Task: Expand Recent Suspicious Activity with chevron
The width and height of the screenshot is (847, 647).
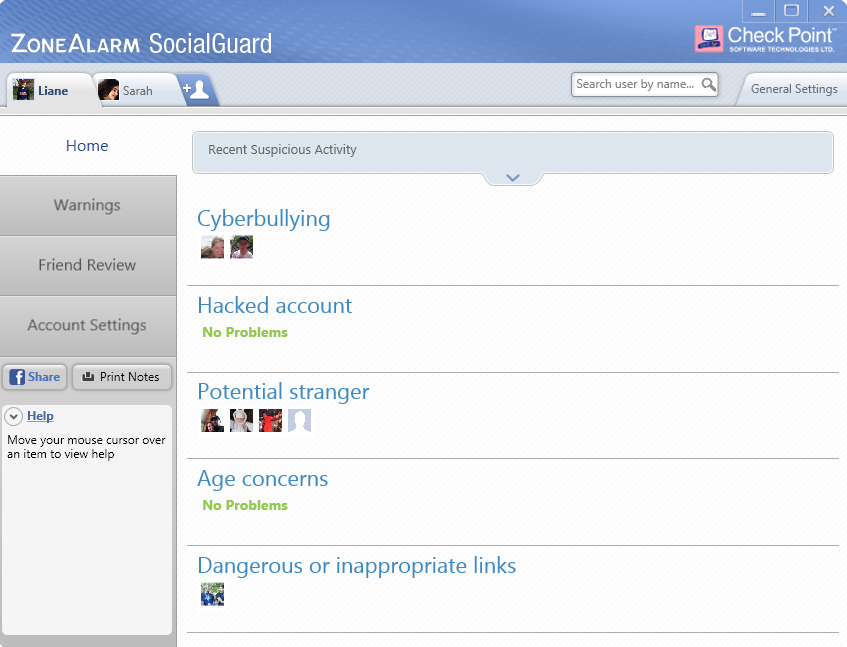Action: coord(513,178)
